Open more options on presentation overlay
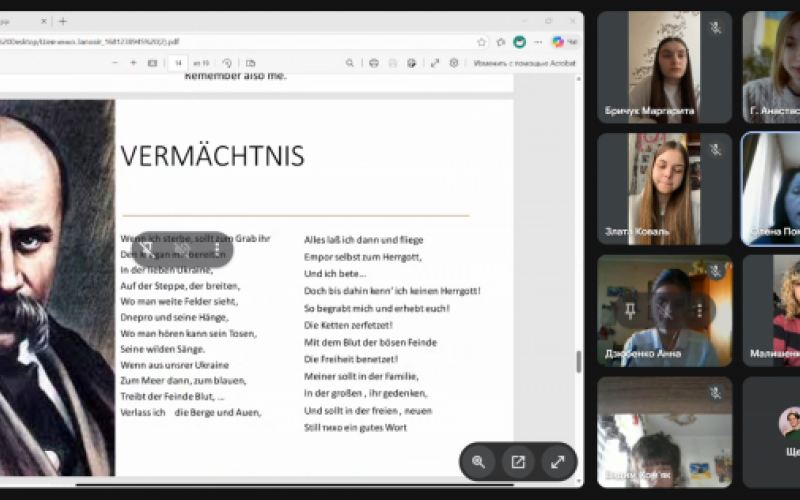 [x=217, y=248]
